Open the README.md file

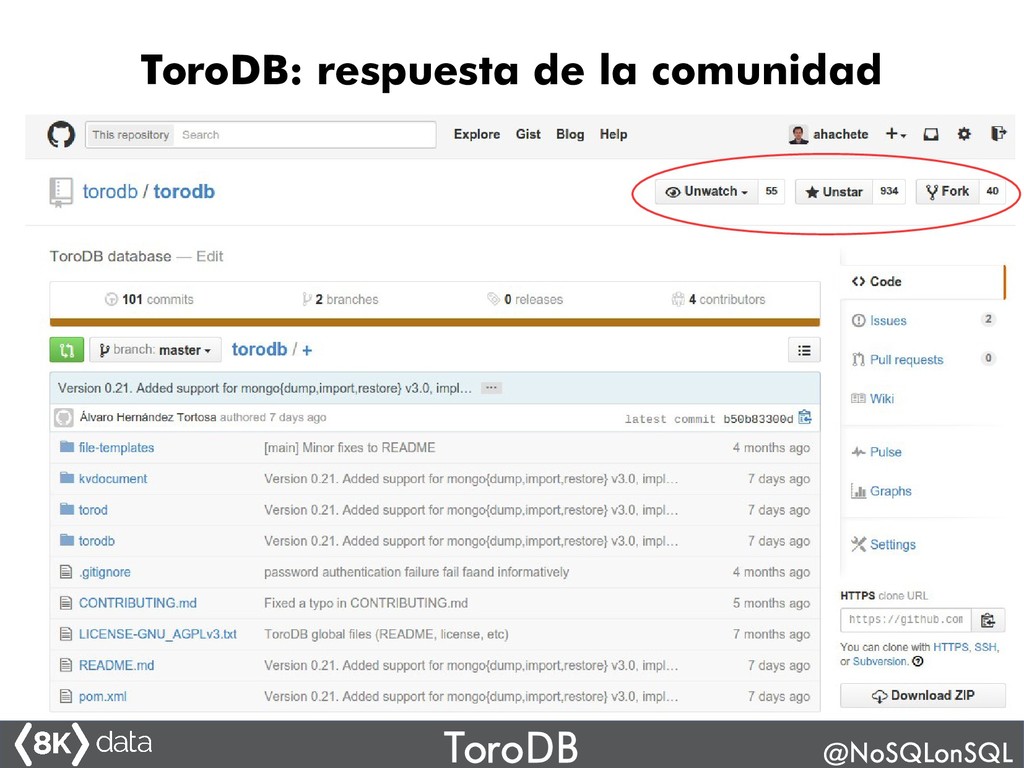pyautogui.click(x=116, y=665)
